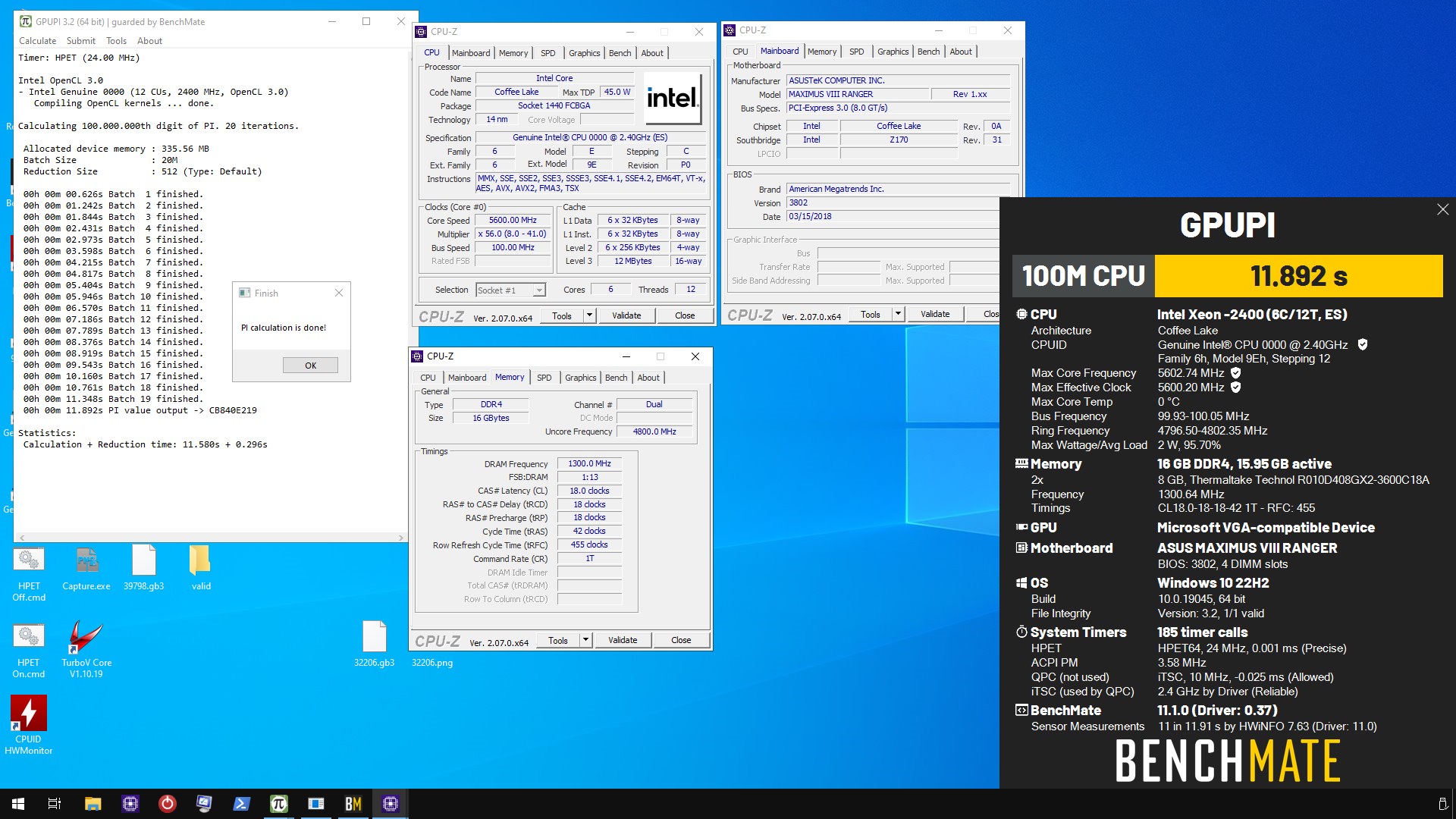Click the verified shield next to CPUID value
The width and height of the screenshot is (1456, 819).
[x=1362, y=344]
